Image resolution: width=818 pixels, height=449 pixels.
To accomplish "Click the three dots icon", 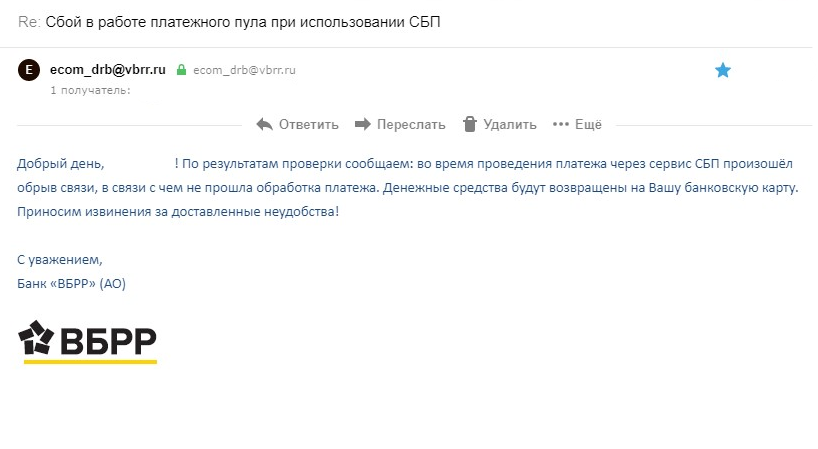I will [560, 125].
